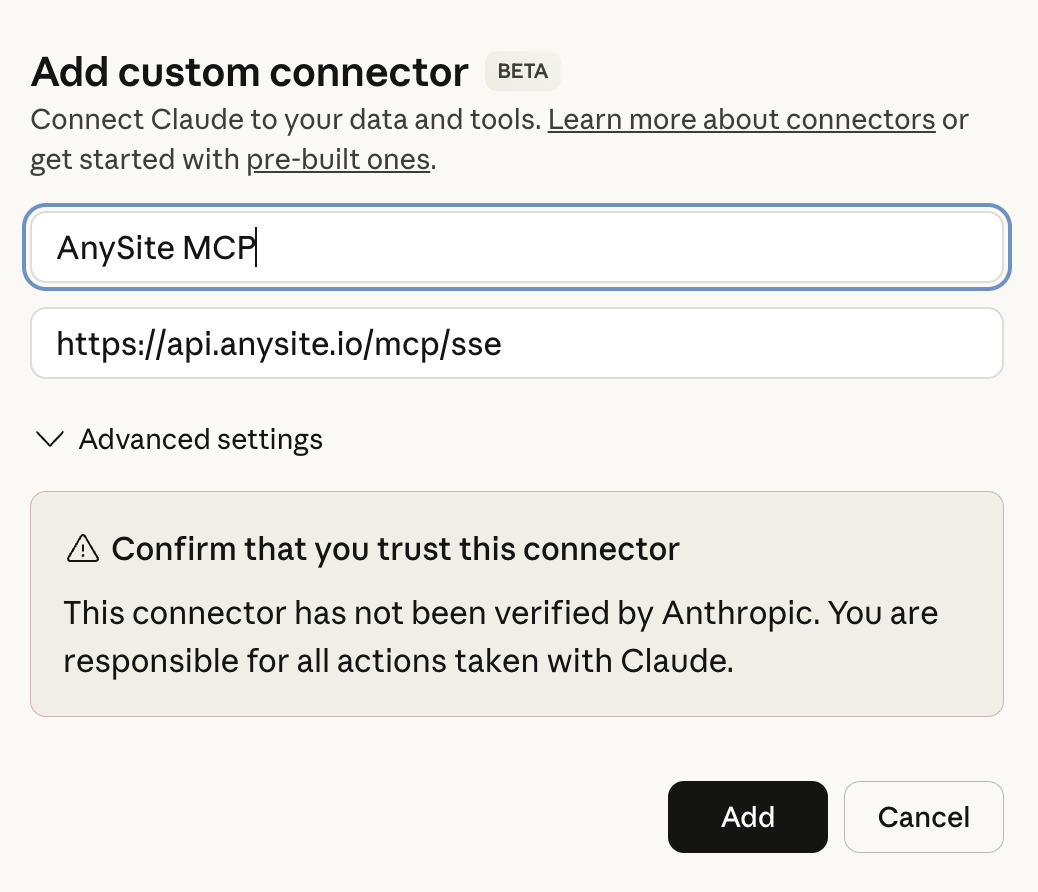The height and width of the screenshot is (892, 1038).
Task: Open the Learn more about connectors link
Action: point(741,119)
